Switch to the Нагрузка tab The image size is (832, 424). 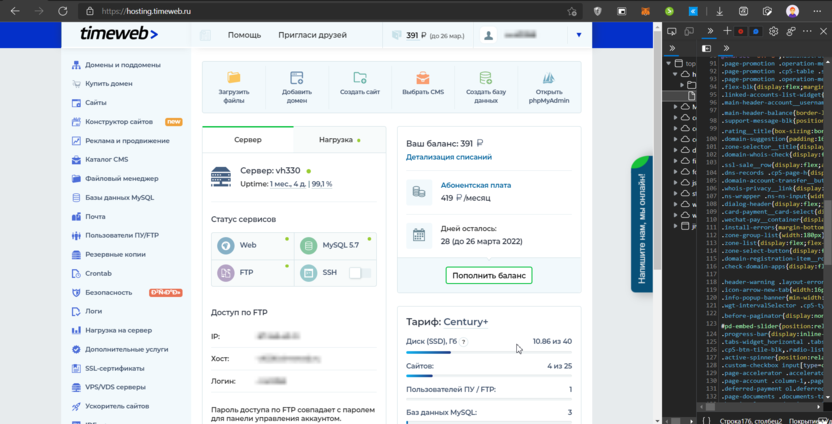[x=338, y=140]
